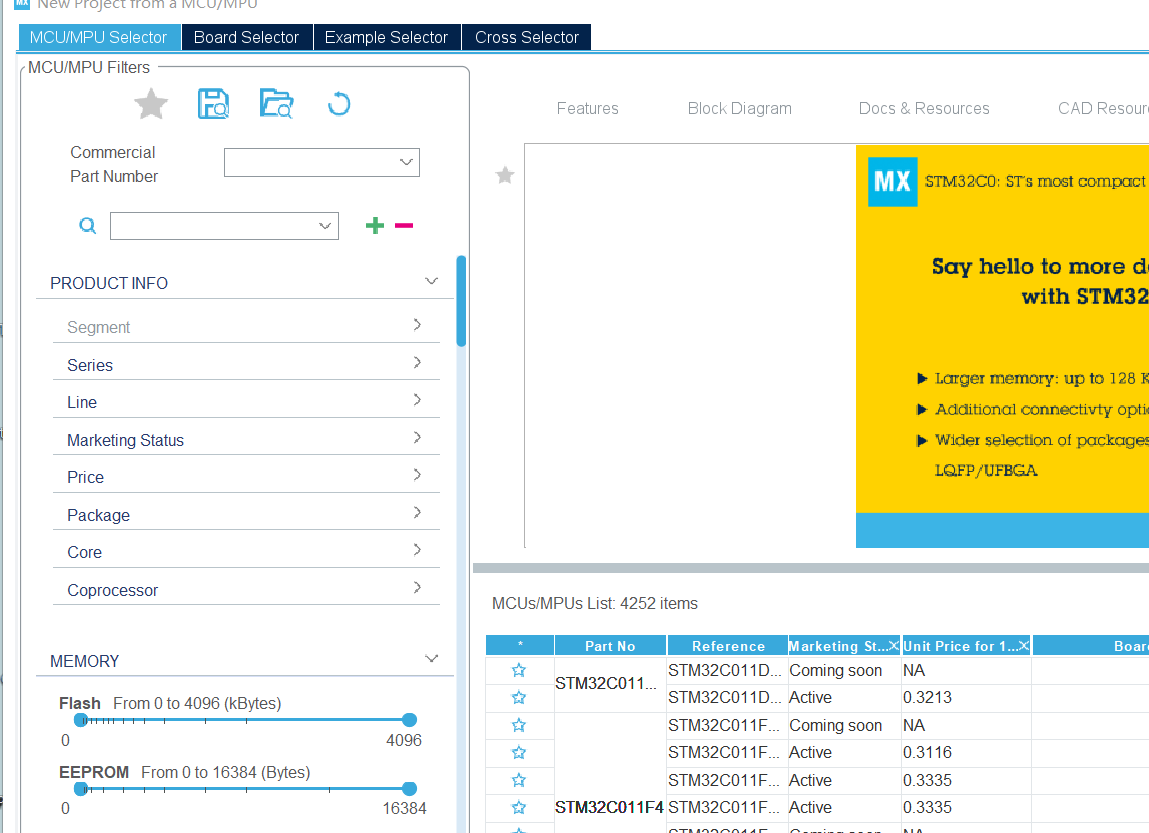Open the Cross Selector tab
1149x833 pixels.
click(x=527, y=37)
